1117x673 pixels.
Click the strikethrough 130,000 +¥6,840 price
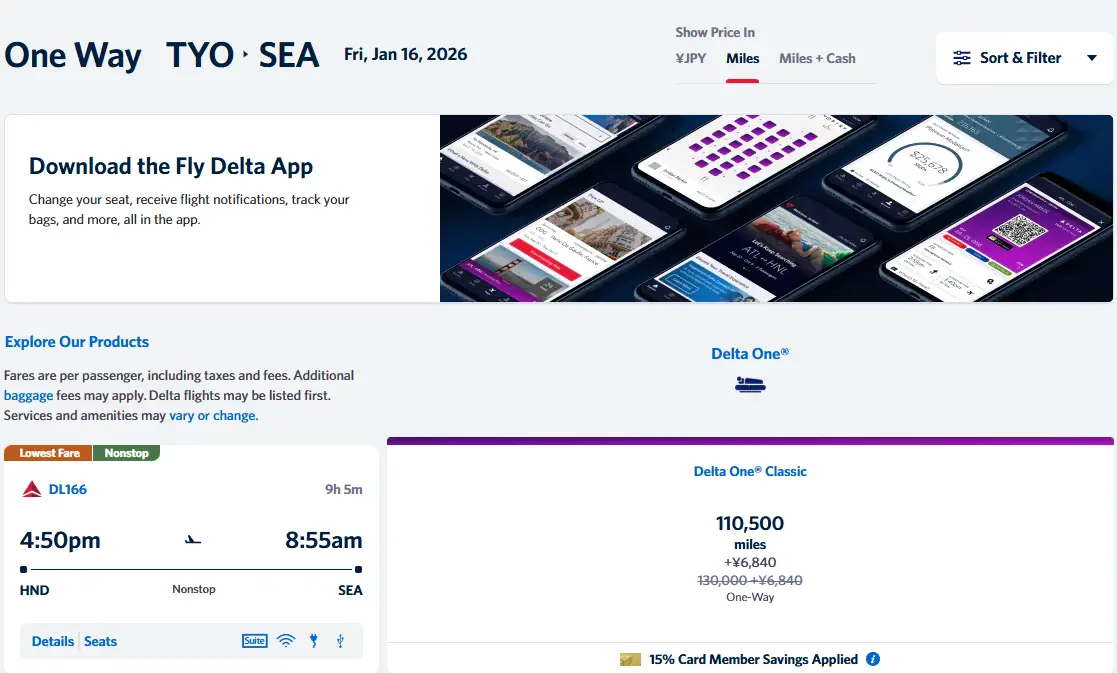(x=750, y=580)
